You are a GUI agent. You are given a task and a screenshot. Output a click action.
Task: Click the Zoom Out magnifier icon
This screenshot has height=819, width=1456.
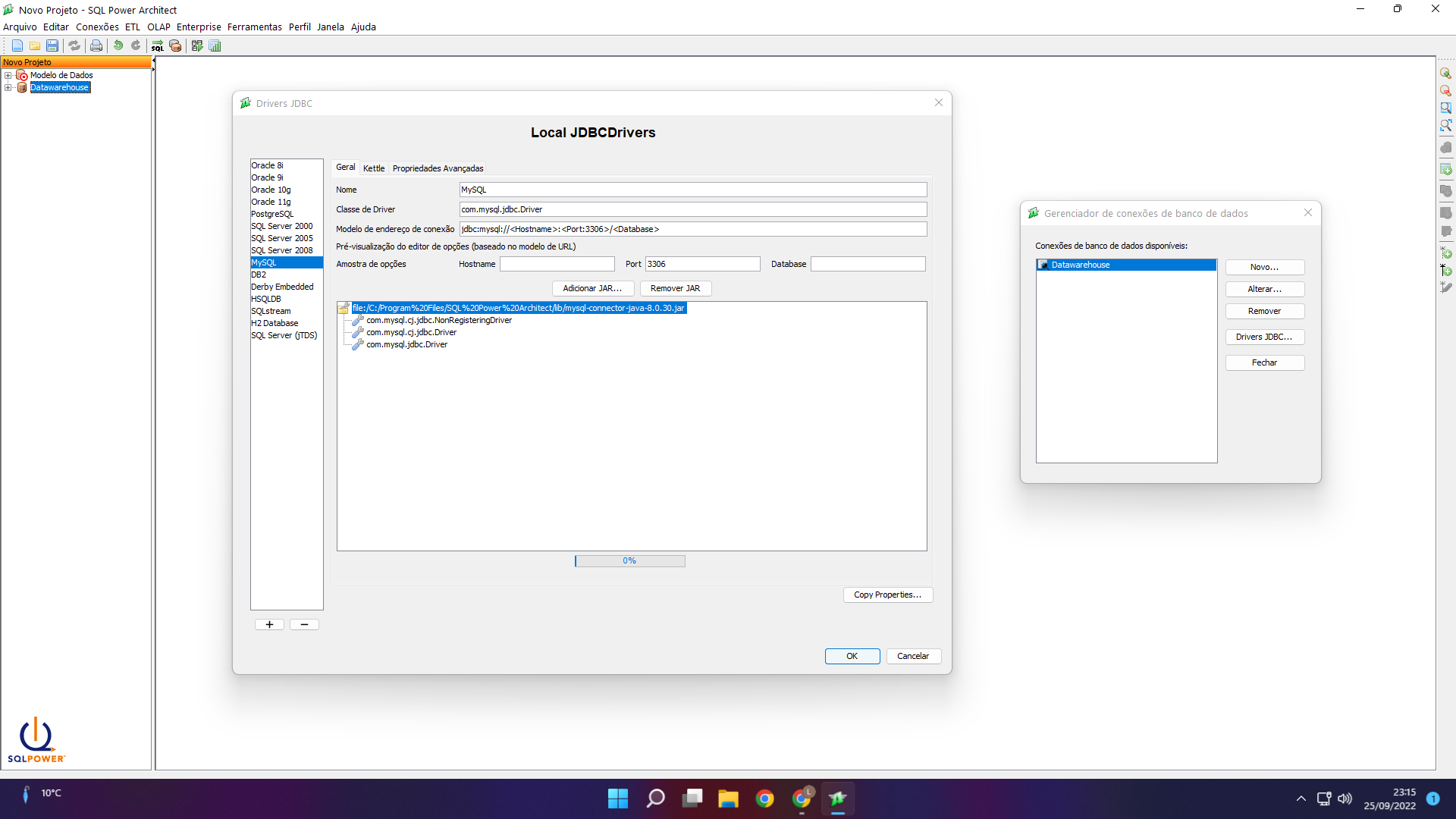(x=1446, y=90)
